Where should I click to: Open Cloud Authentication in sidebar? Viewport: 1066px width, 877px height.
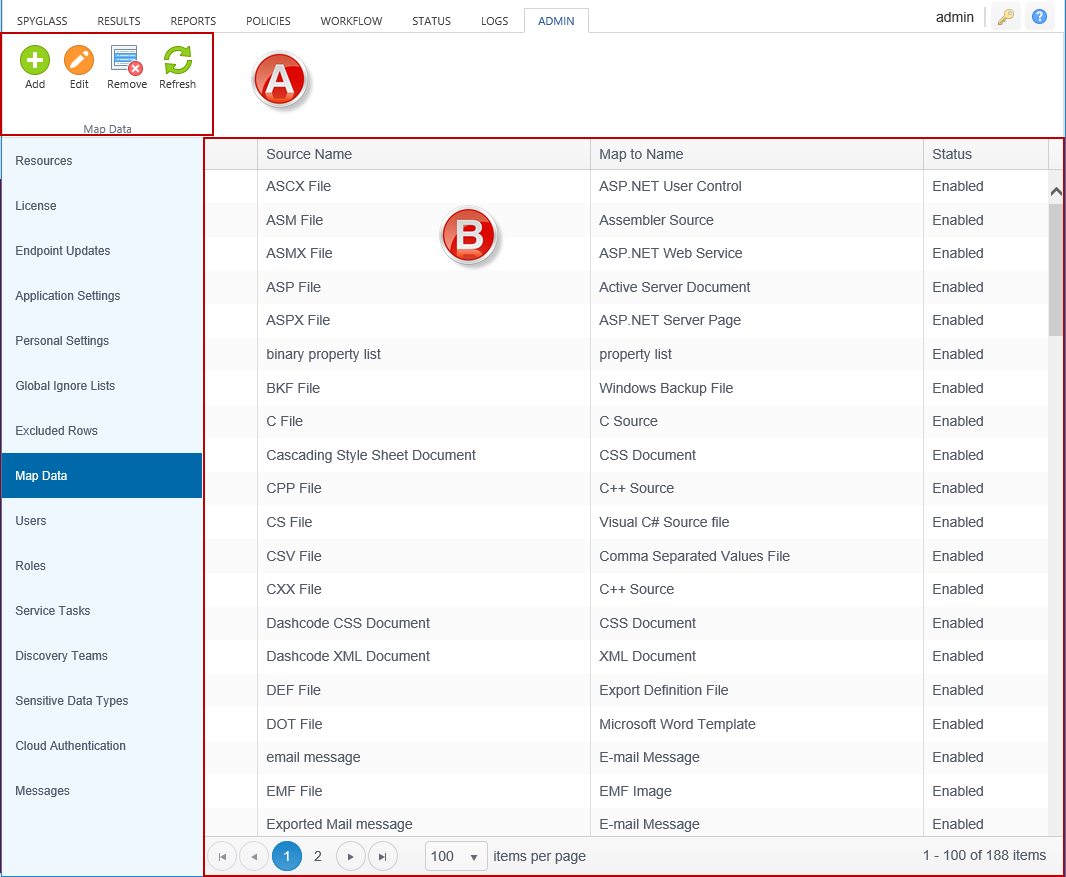pyautogui.click(x=70, y=746)
